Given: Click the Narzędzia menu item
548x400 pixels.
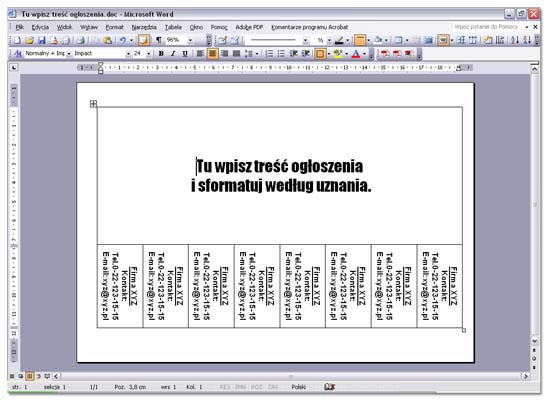Looking at the screenshot, I should 144,27.
